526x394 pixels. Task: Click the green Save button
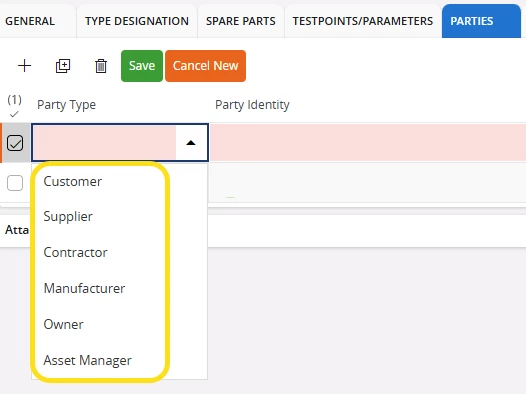(x=142, y=66)
